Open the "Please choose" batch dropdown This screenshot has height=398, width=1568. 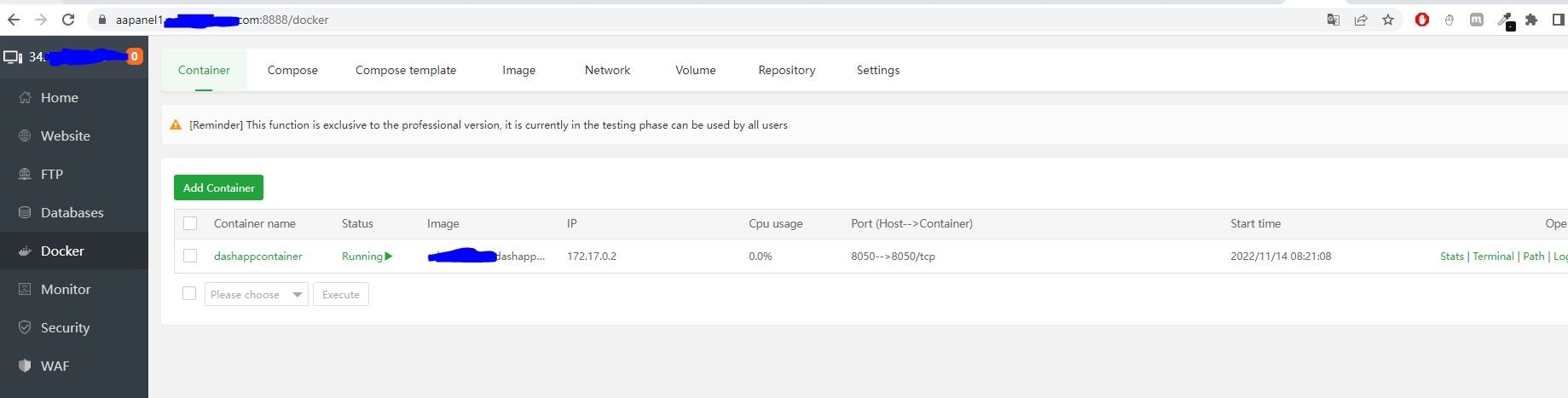pos(256,295)
